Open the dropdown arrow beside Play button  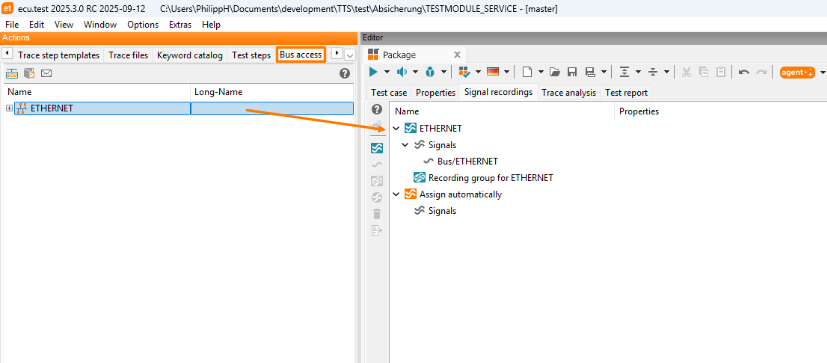point(387,72)
